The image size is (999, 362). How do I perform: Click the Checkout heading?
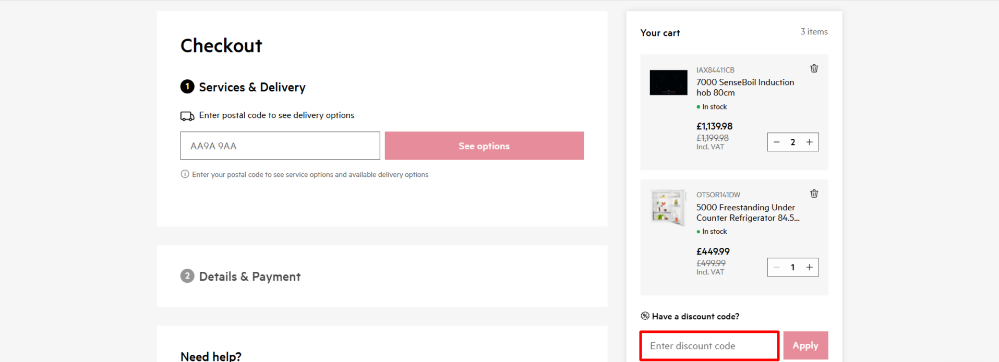click(221, 45)
